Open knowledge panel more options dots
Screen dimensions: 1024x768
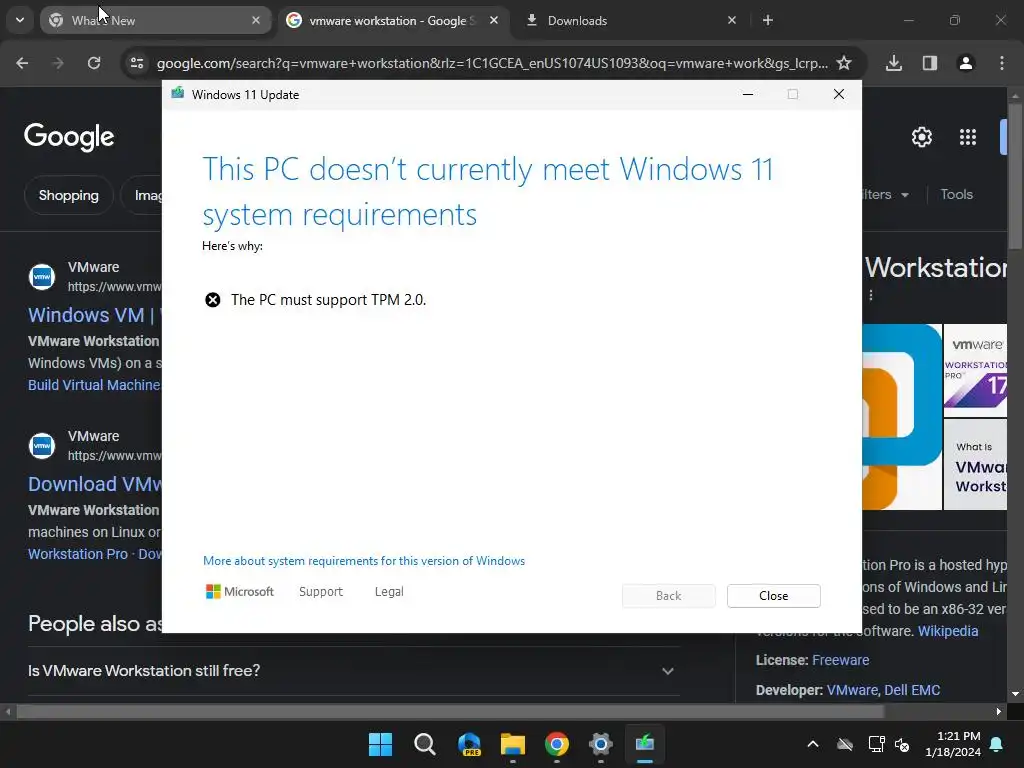coord(871,295)
